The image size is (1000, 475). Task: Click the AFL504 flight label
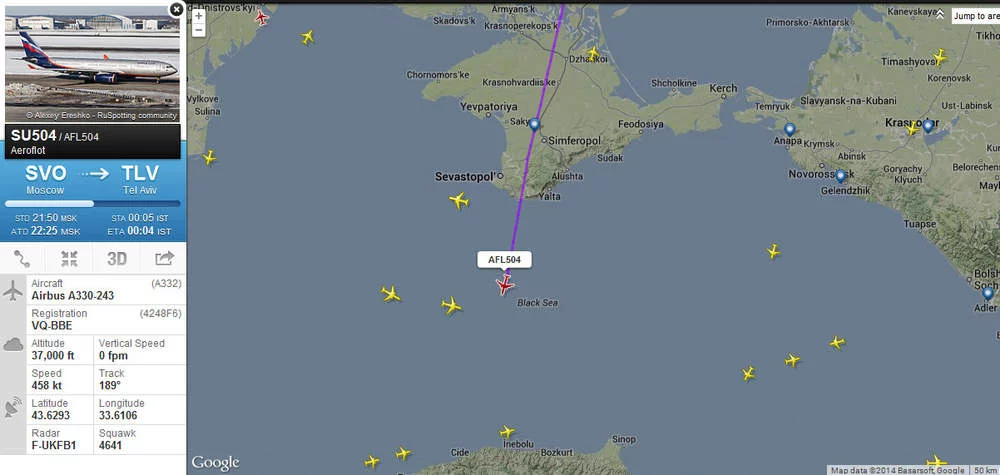(x=504, y=259)
